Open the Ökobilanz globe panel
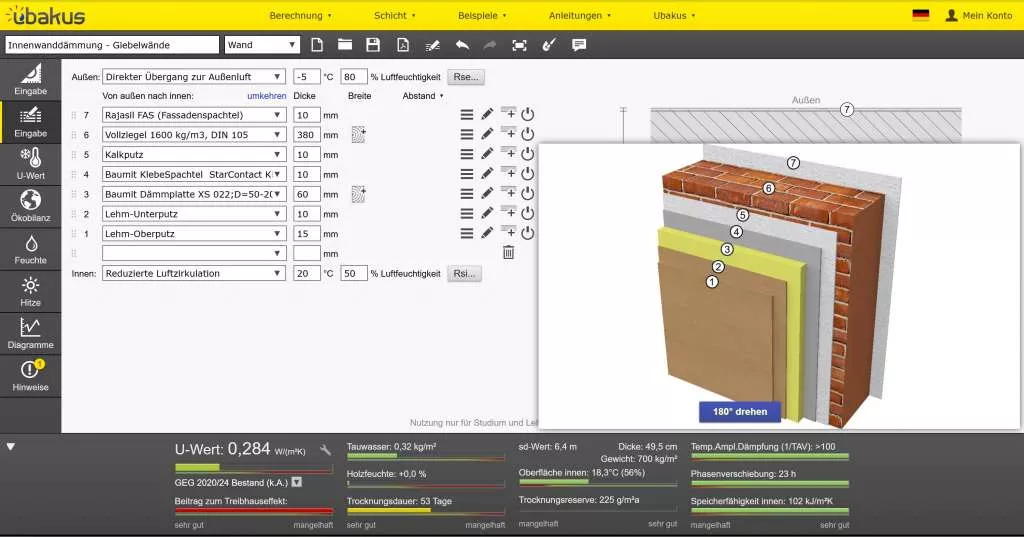 click(30, 205)
